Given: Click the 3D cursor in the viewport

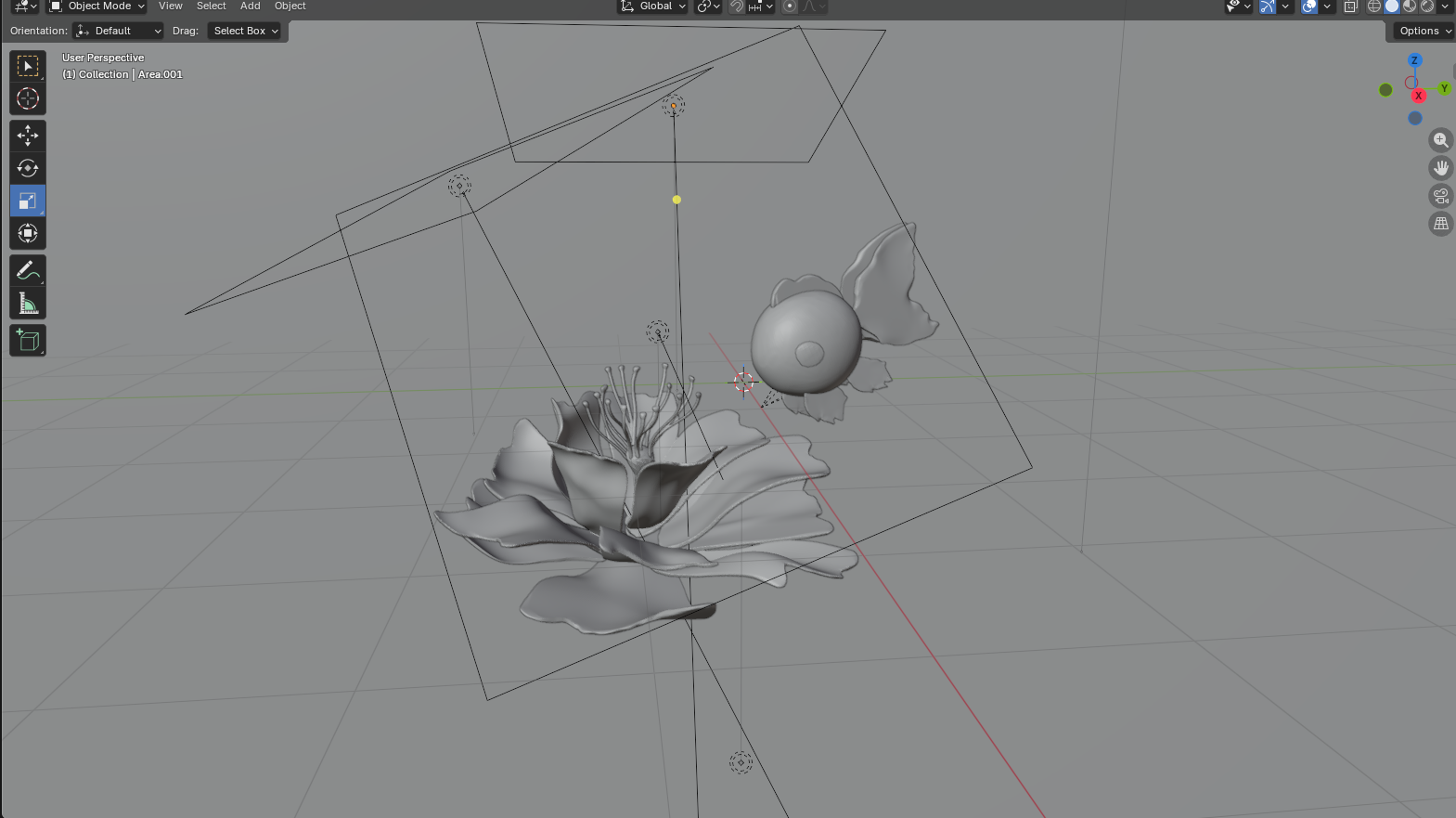Looking at the screenshot, I should pos(743,382).
